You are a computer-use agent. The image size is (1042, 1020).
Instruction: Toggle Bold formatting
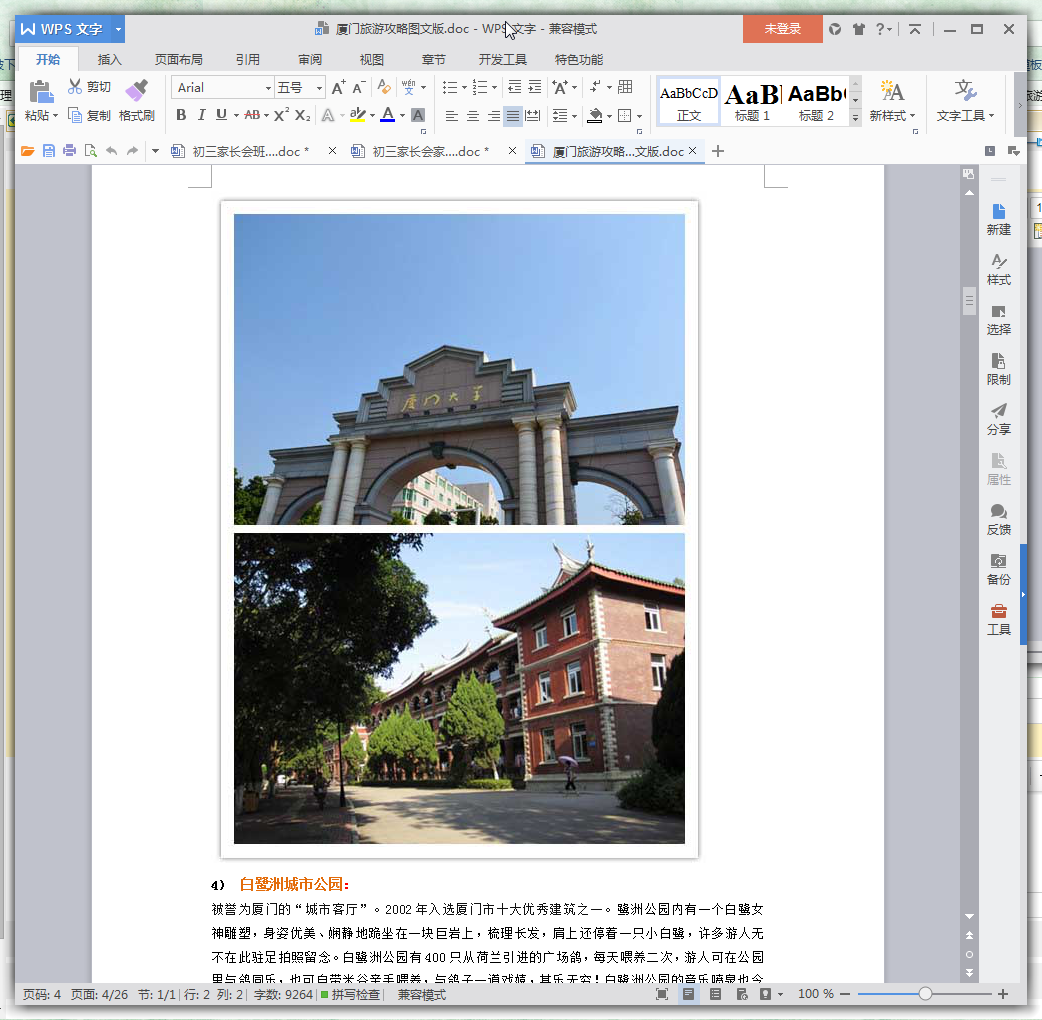181,115
